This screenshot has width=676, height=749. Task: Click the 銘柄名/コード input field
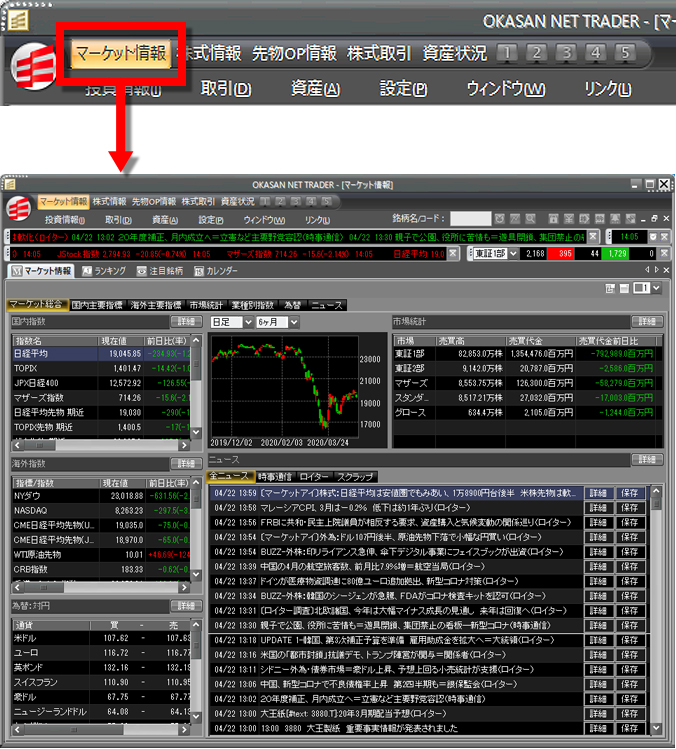[470, 219]
